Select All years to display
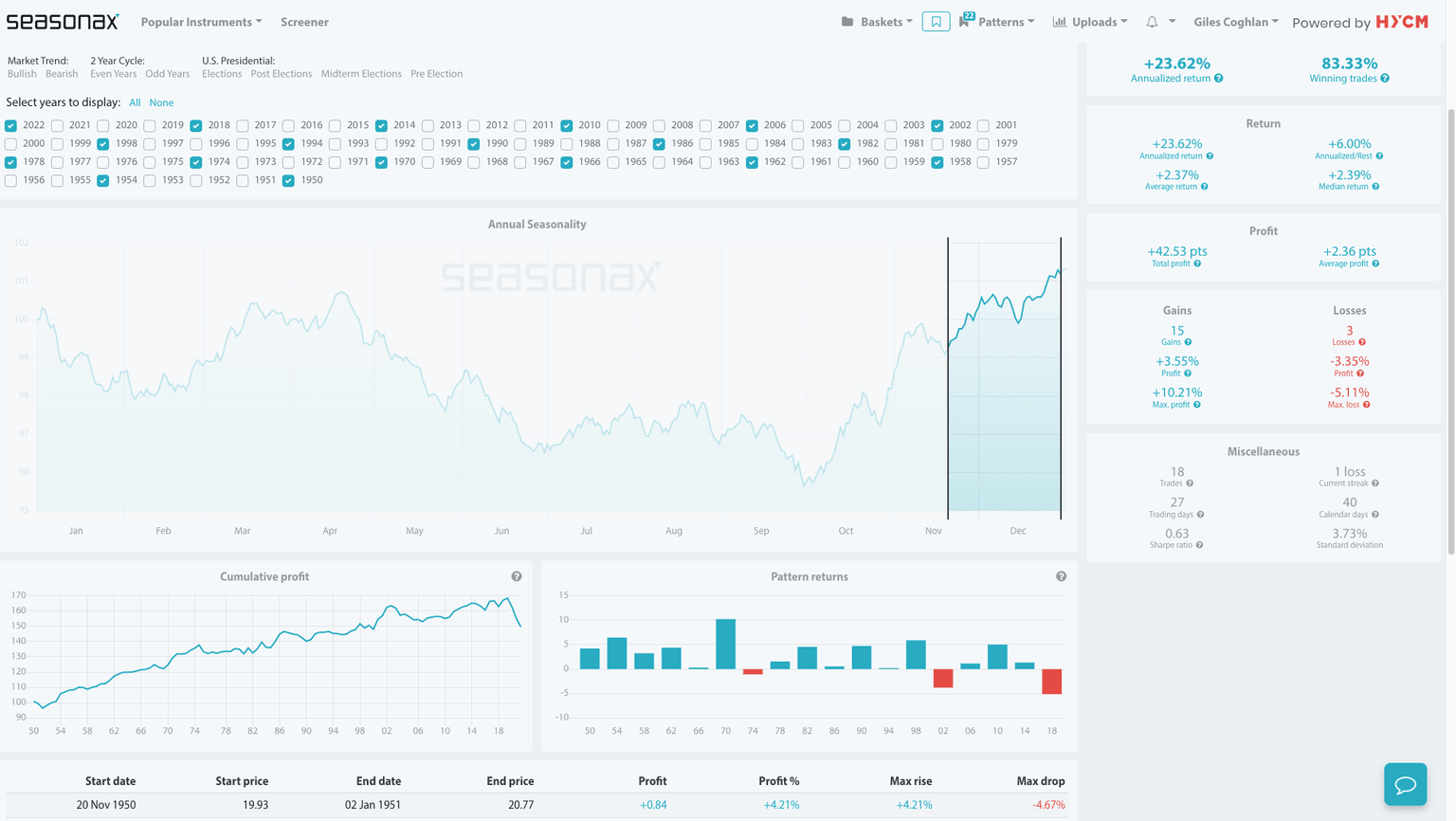Viewport: 1456px width, 821px height. coord(135,102)
